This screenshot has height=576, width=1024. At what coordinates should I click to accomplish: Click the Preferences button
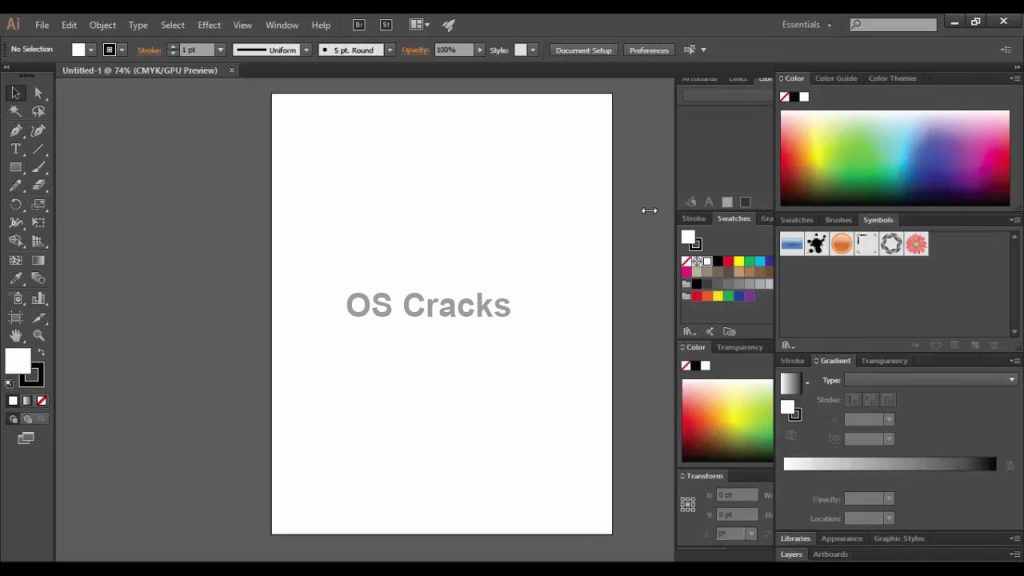648,50
